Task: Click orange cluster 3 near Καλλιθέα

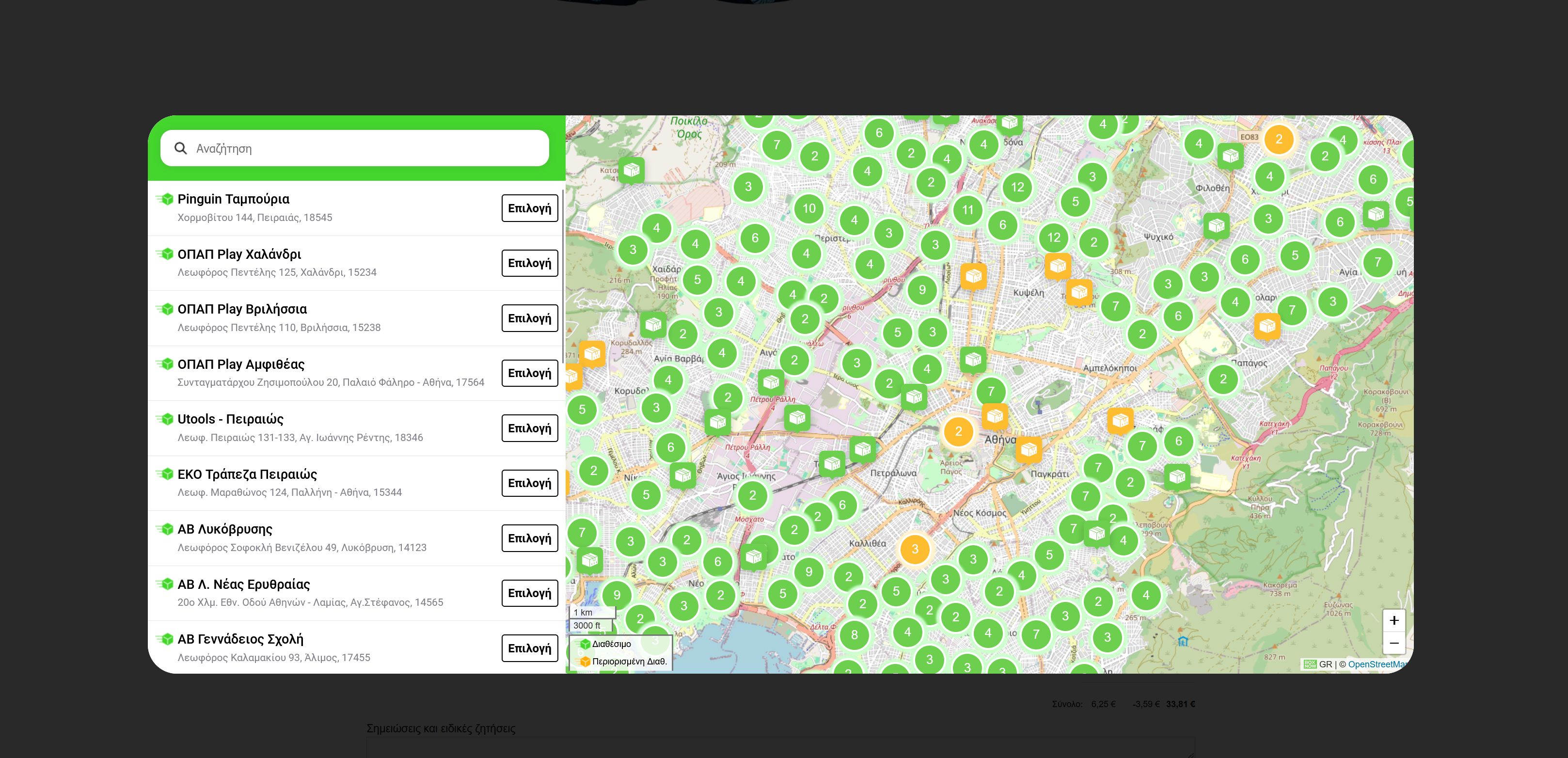Action: [914, 550]
